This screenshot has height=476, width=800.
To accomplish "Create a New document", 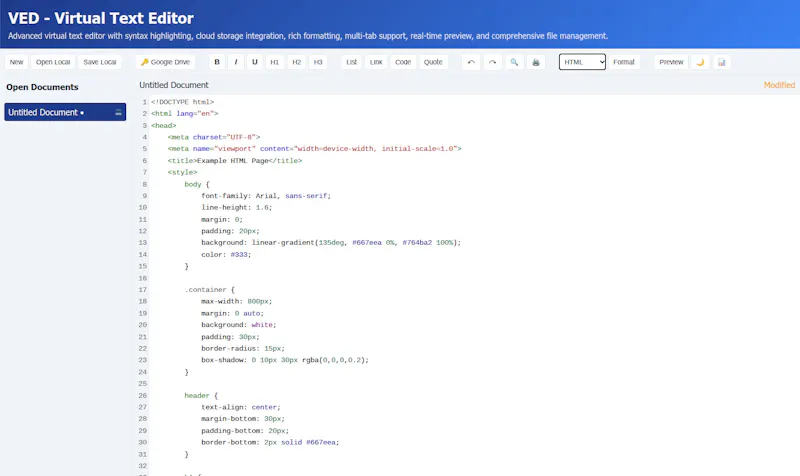I will tap(16, 62).
